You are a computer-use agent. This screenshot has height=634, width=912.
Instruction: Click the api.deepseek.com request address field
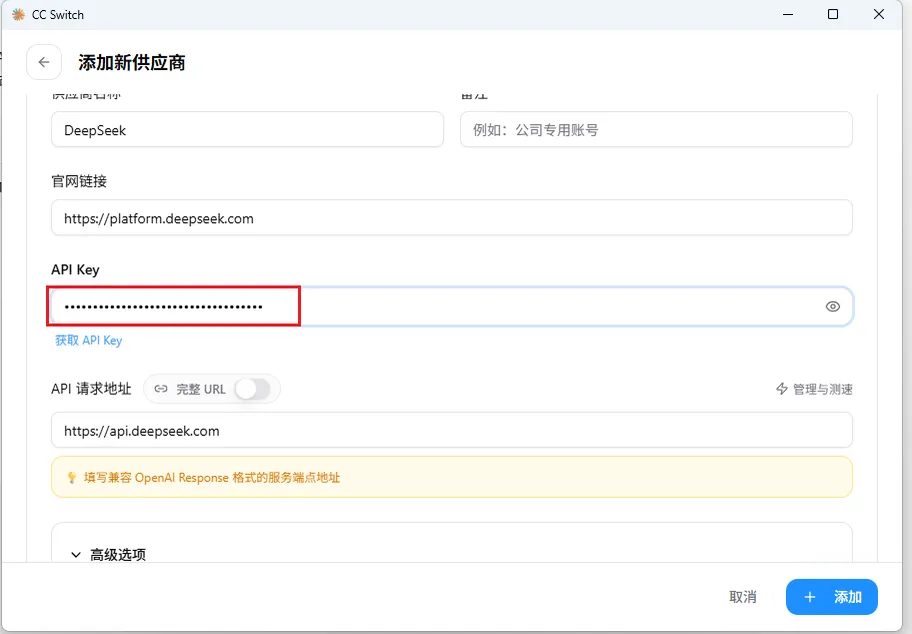click(x=452, y=430)
